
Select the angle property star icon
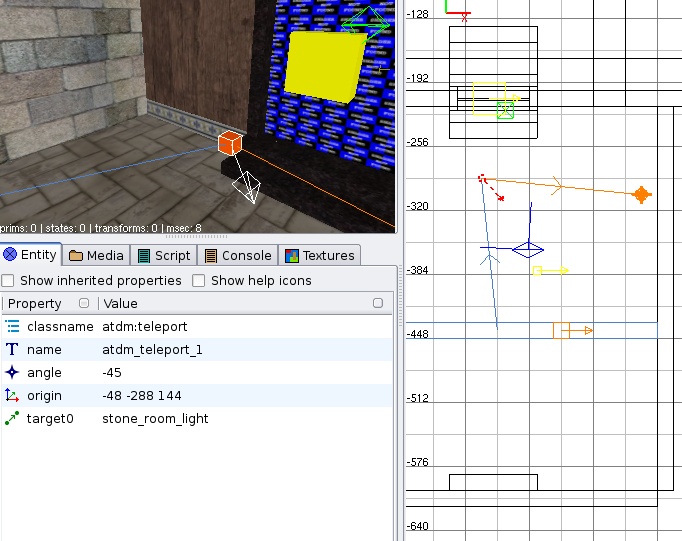click(12, 372)
